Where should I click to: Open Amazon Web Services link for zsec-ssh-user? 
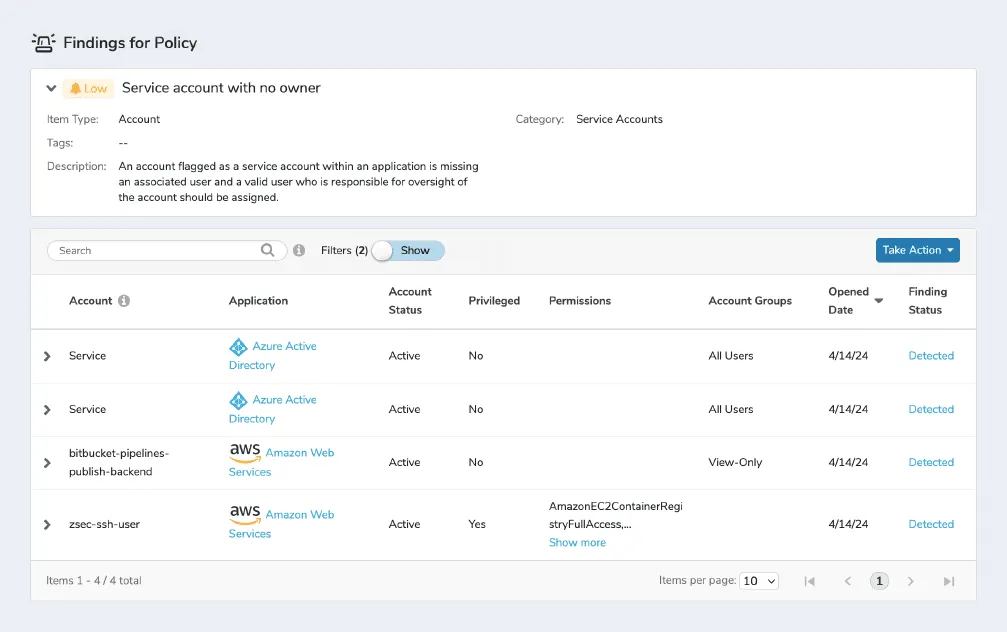299,515
